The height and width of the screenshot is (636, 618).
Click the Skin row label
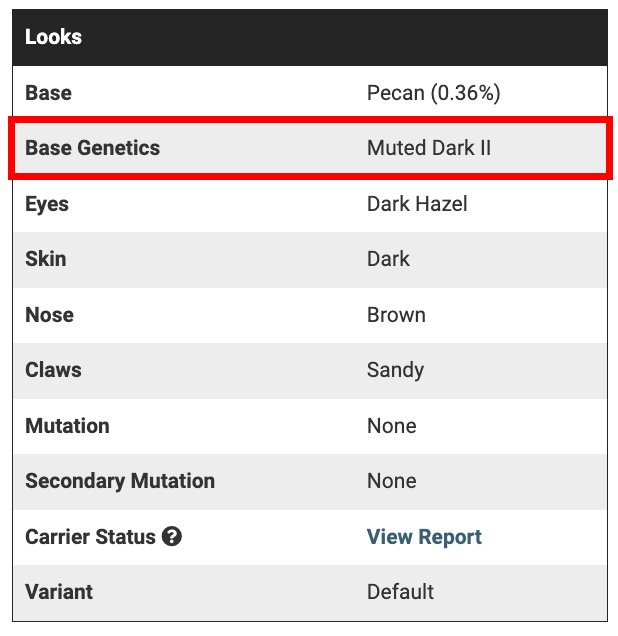pyautogui.click(x=46, y=259)
